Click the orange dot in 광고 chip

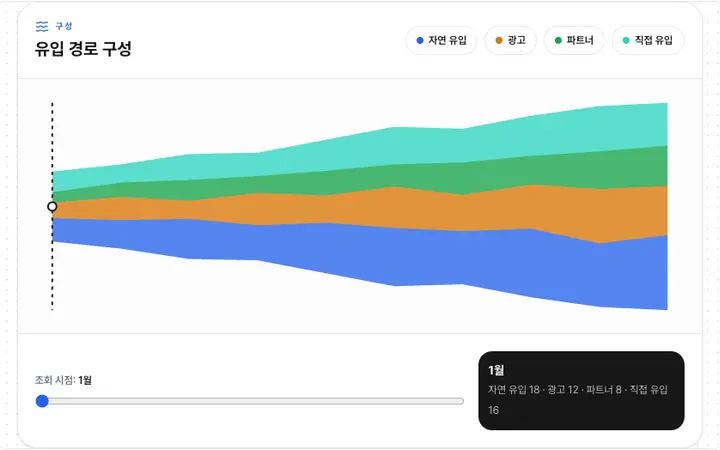point(499,40)
